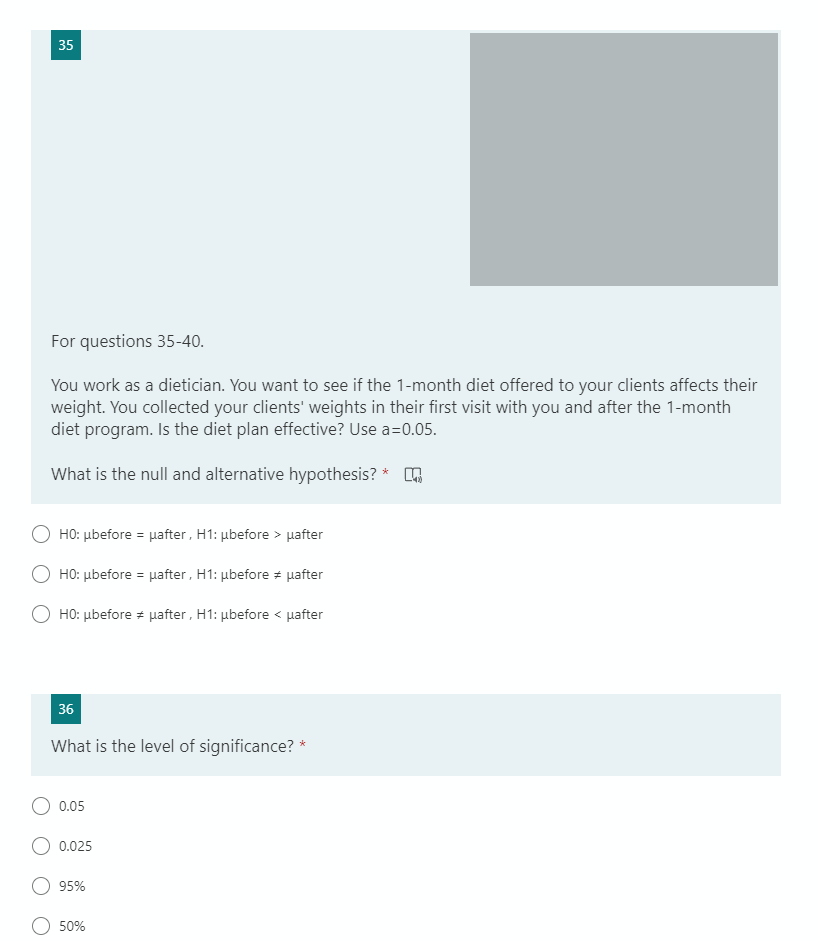
Task: Click the book-with-speaker read-aloud icon
Action: (413, 474)
